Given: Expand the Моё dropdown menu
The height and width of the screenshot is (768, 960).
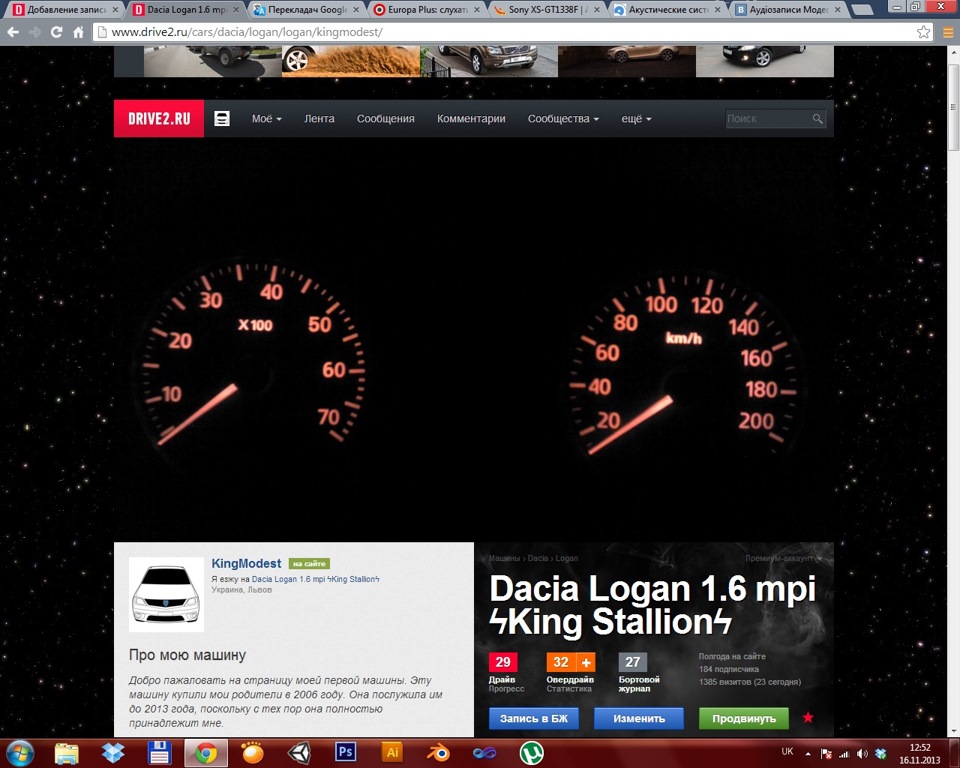Looking at the screenshot, I should 266,118.
